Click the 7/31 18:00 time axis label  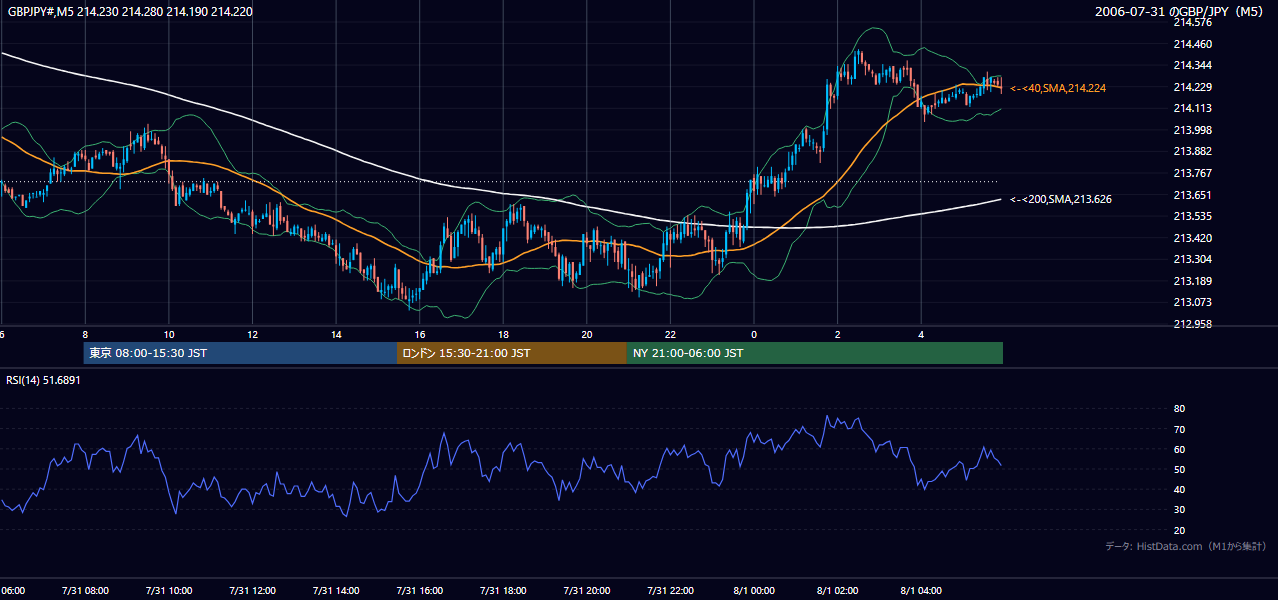(503, 590)
